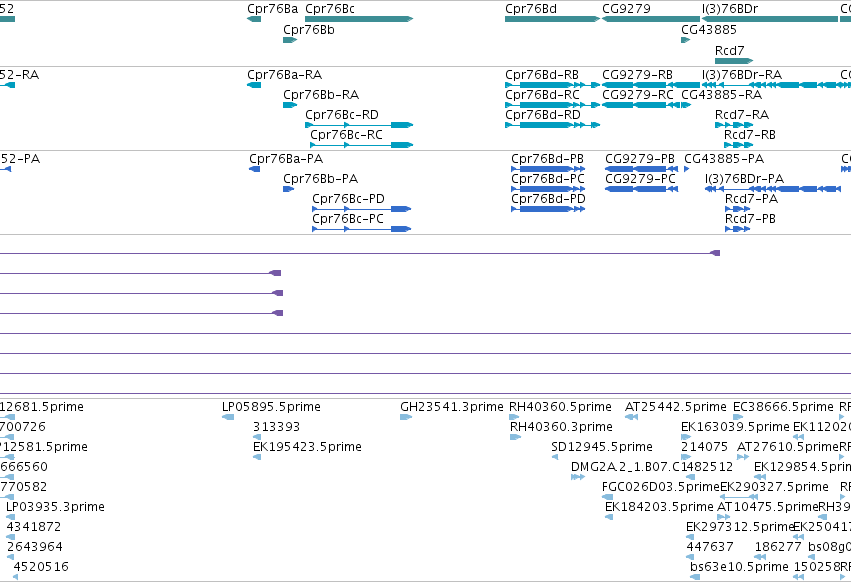Click protein Cpr76Ba-PA
The image size is (851, 582).
(286, 159)
